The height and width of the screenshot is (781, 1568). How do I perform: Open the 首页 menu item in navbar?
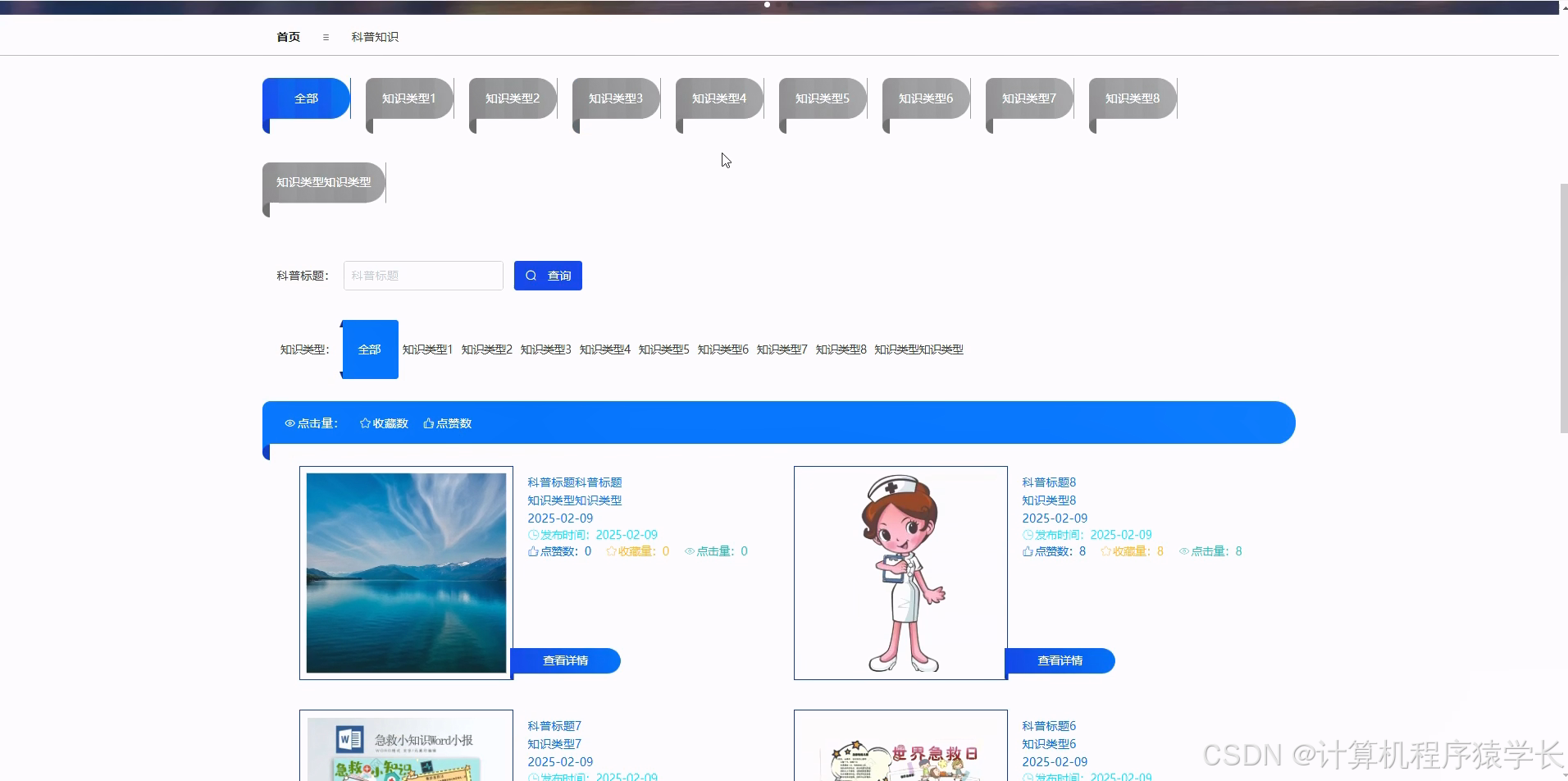(x=287, y=37)
